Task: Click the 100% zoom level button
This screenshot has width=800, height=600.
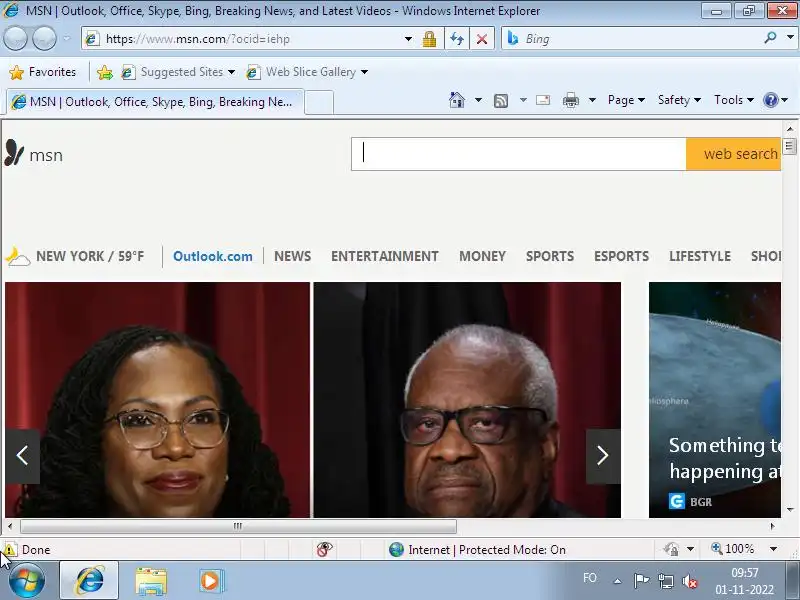Action: (x=733, y=549)
